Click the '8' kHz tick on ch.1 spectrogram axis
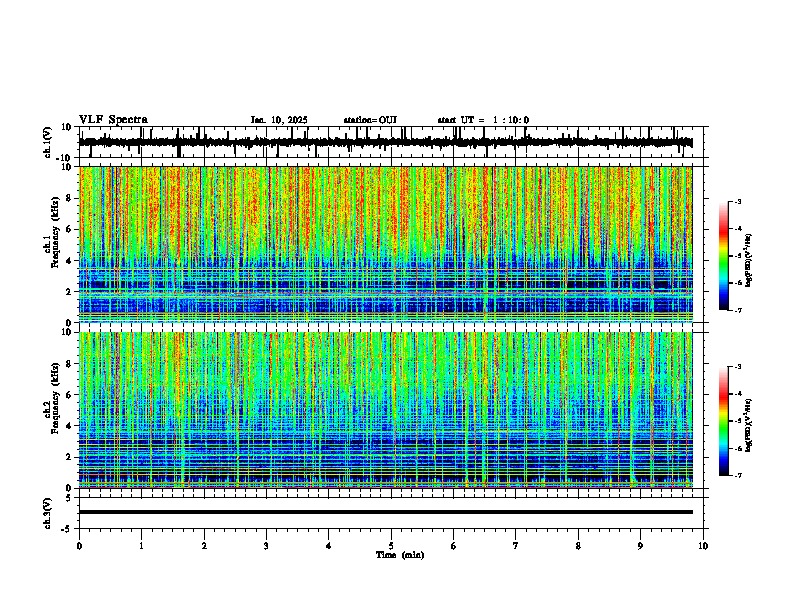 click(x=69, y=198)
